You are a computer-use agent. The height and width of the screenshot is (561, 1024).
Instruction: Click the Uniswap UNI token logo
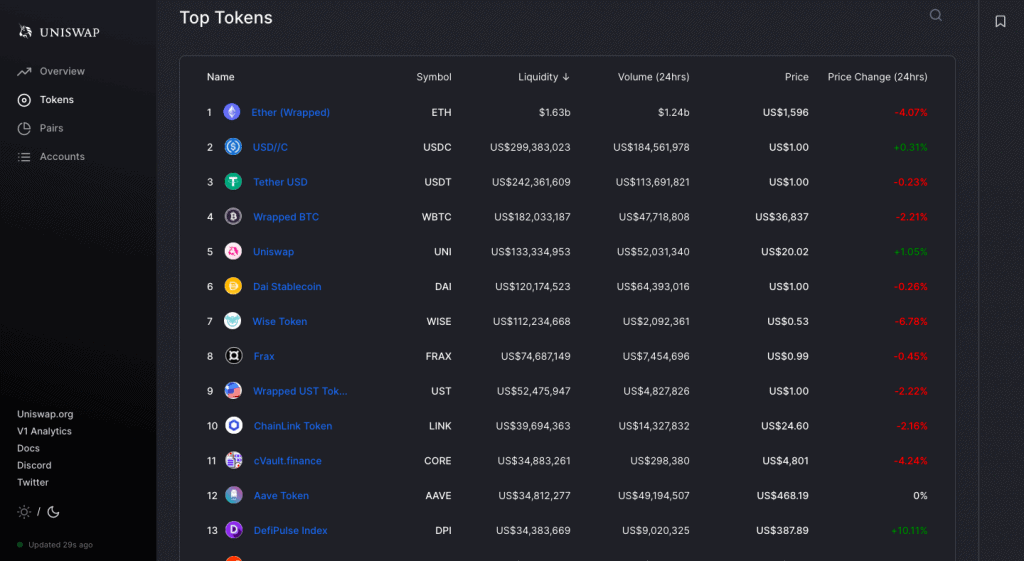click(233, 251)
